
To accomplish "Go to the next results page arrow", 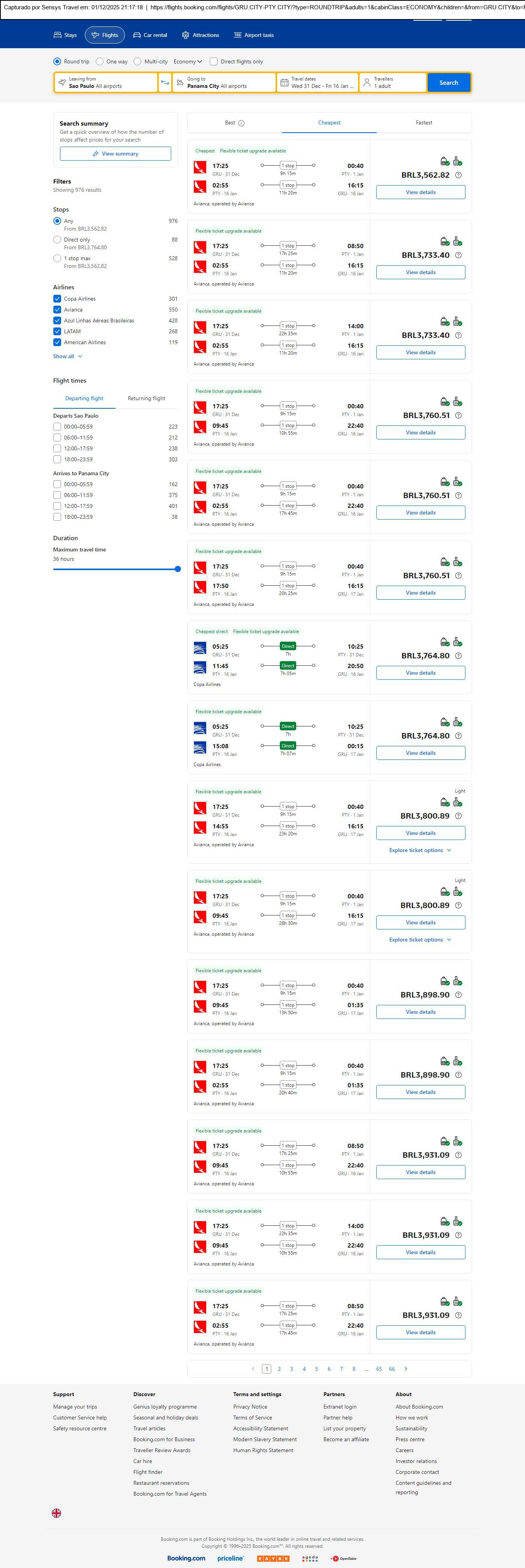I will point(406,1368).
